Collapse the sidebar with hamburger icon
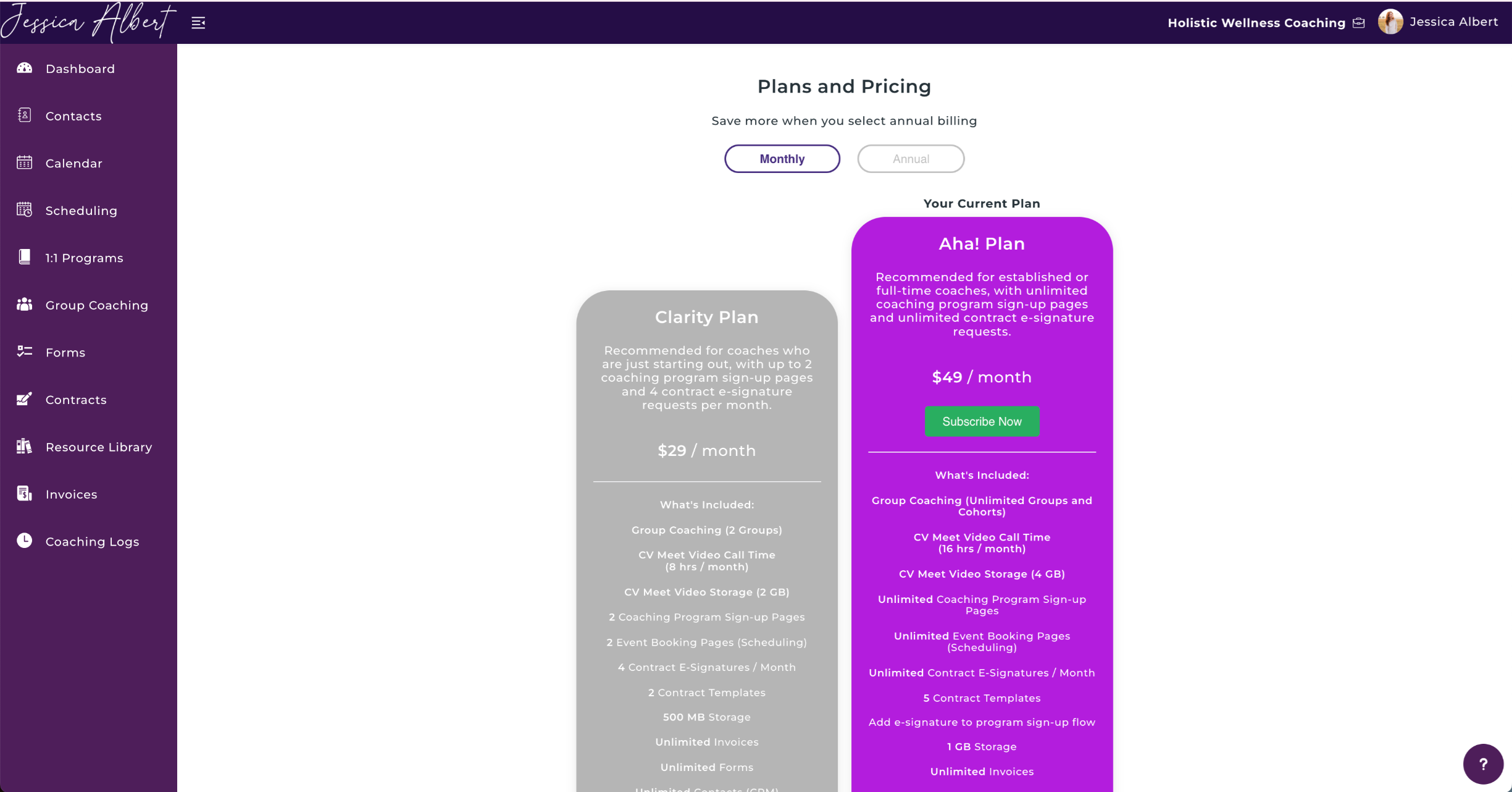The width and height of the screenshot is (1512, 792). click(198, 23)
